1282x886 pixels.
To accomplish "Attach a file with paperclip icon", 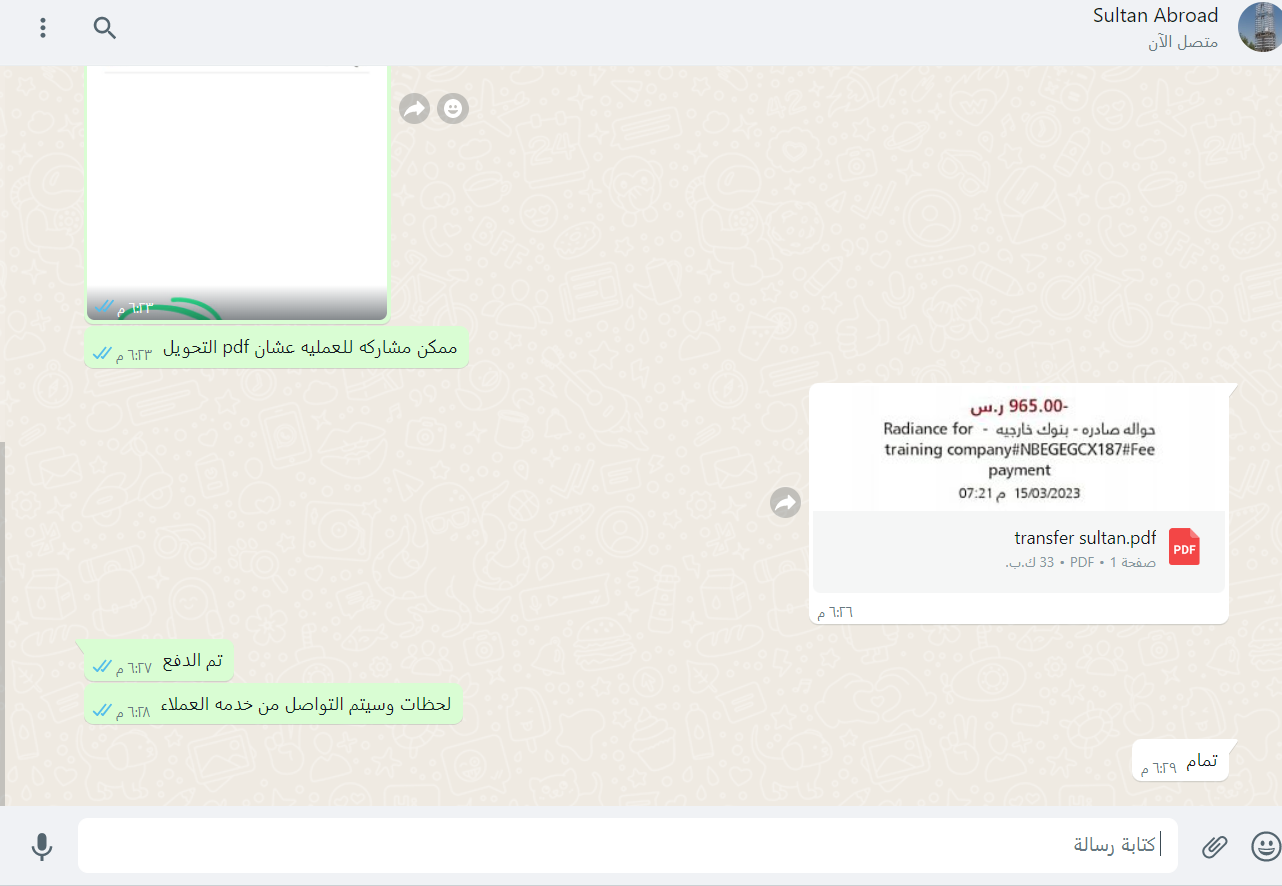I will point(1214,847).
